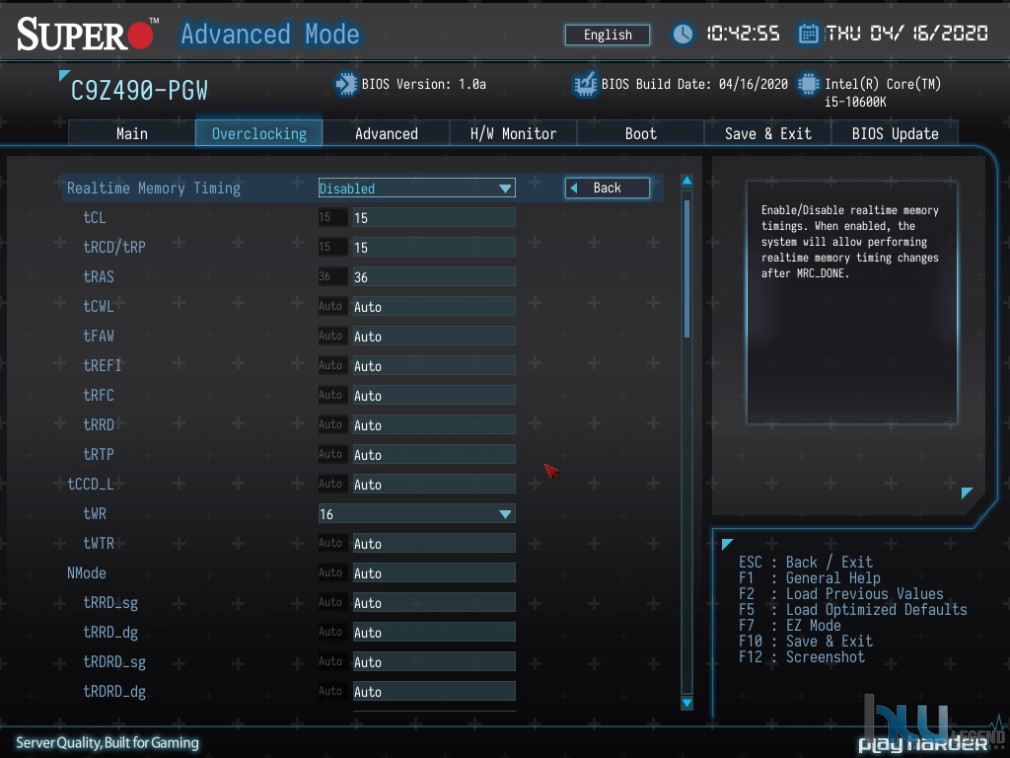Click the tRAS setting label

coord(99,277)
